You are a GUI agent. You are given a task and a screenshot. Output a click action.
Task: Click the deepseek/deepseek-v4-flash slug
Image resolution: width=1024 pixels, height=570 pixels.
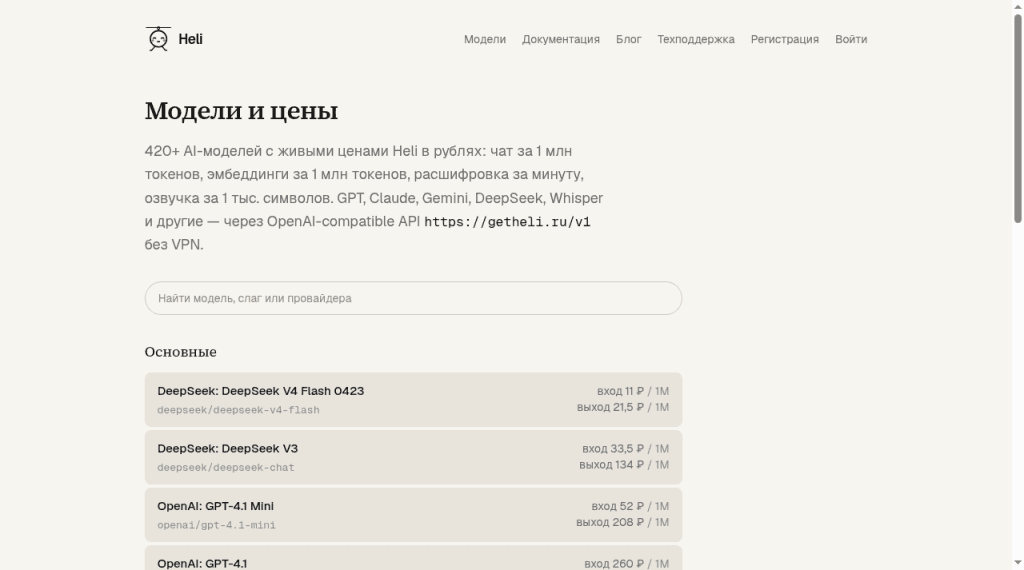pyautogui.click(x=238, y=410)
